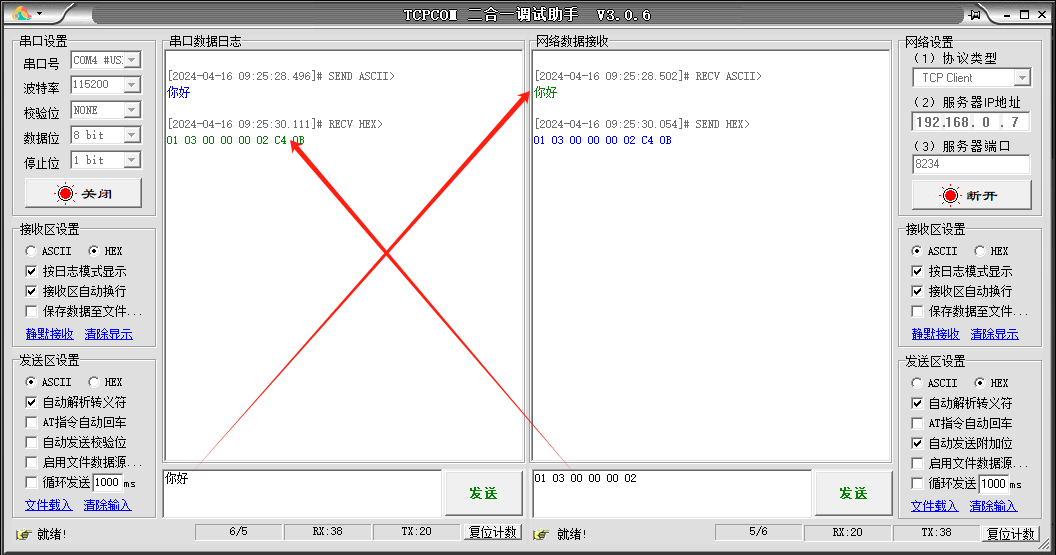Screen dimensions: 1056x555
Task: Edit network loop interval 1000 ms field
Action: pos(993,484)
